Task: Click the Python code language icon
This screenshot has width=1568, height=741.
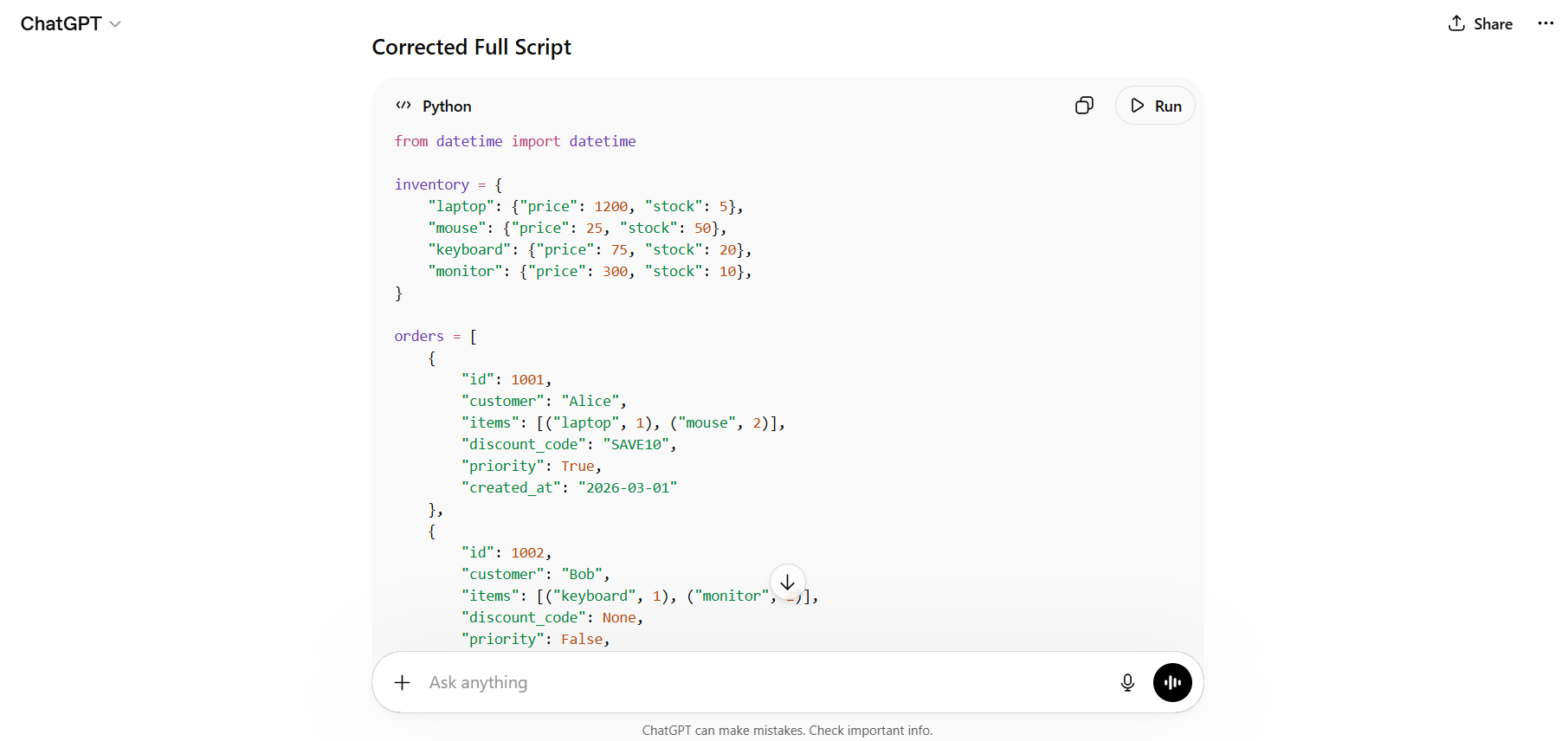Action: click(x=403, y=106)
